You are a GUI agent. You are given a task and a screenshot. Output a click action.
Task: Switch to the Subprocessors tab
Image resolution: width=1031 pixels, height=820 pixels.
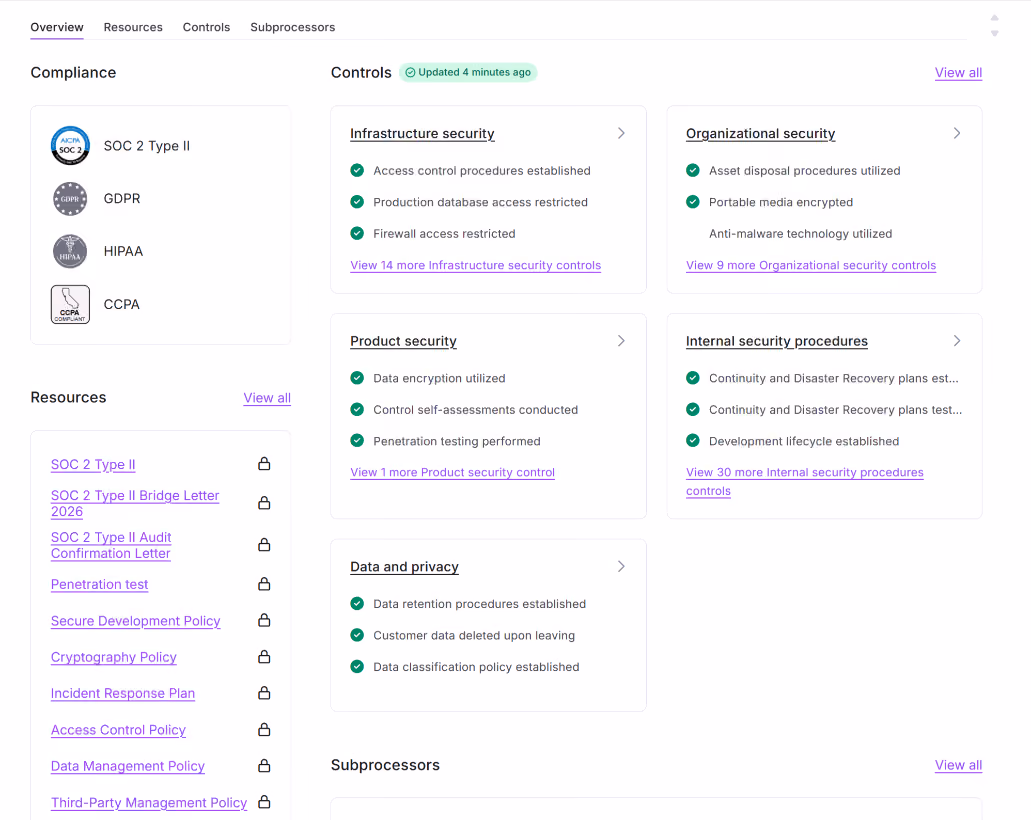tap(293, 27)
